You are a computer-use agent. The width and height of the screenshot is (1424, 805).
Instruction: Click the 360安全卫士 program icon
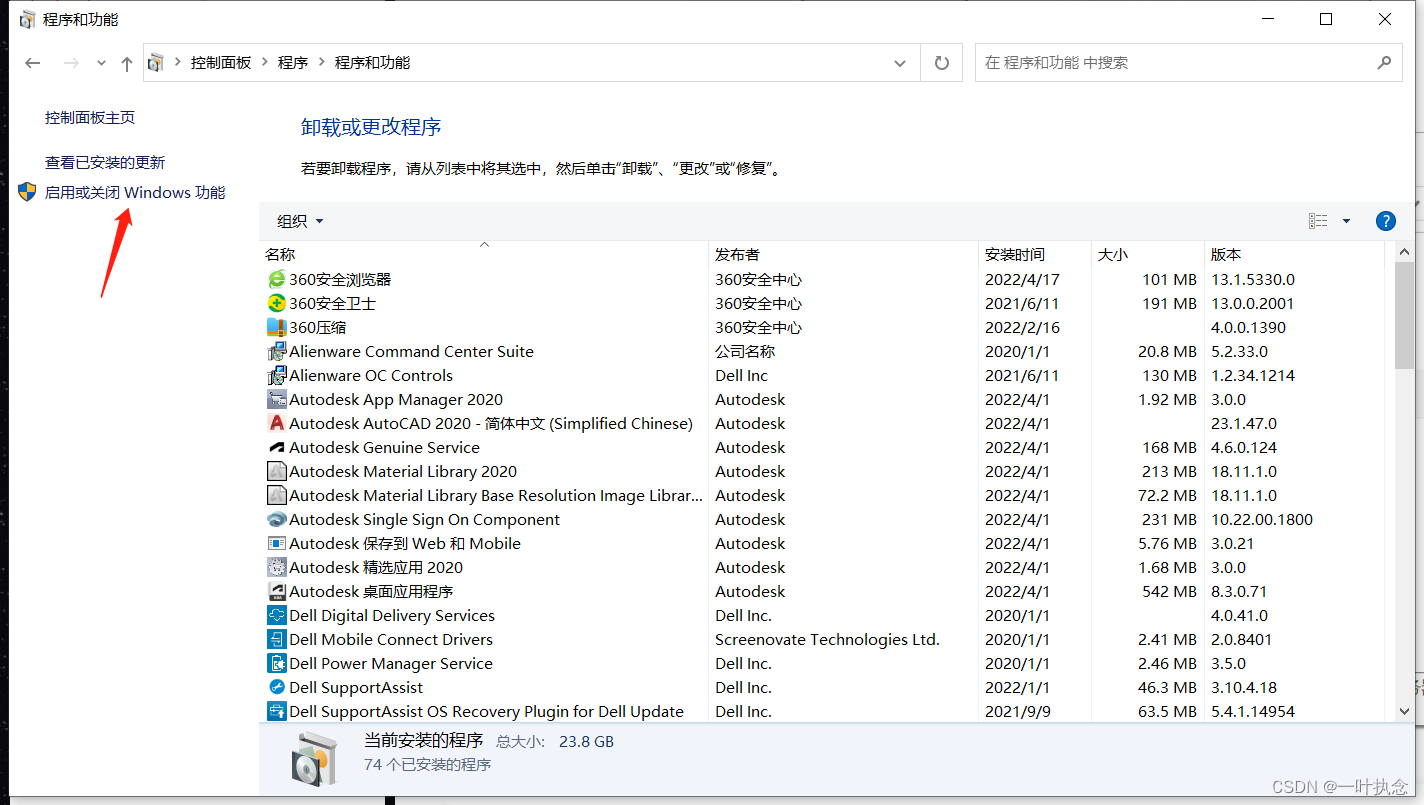pos(276,304)
